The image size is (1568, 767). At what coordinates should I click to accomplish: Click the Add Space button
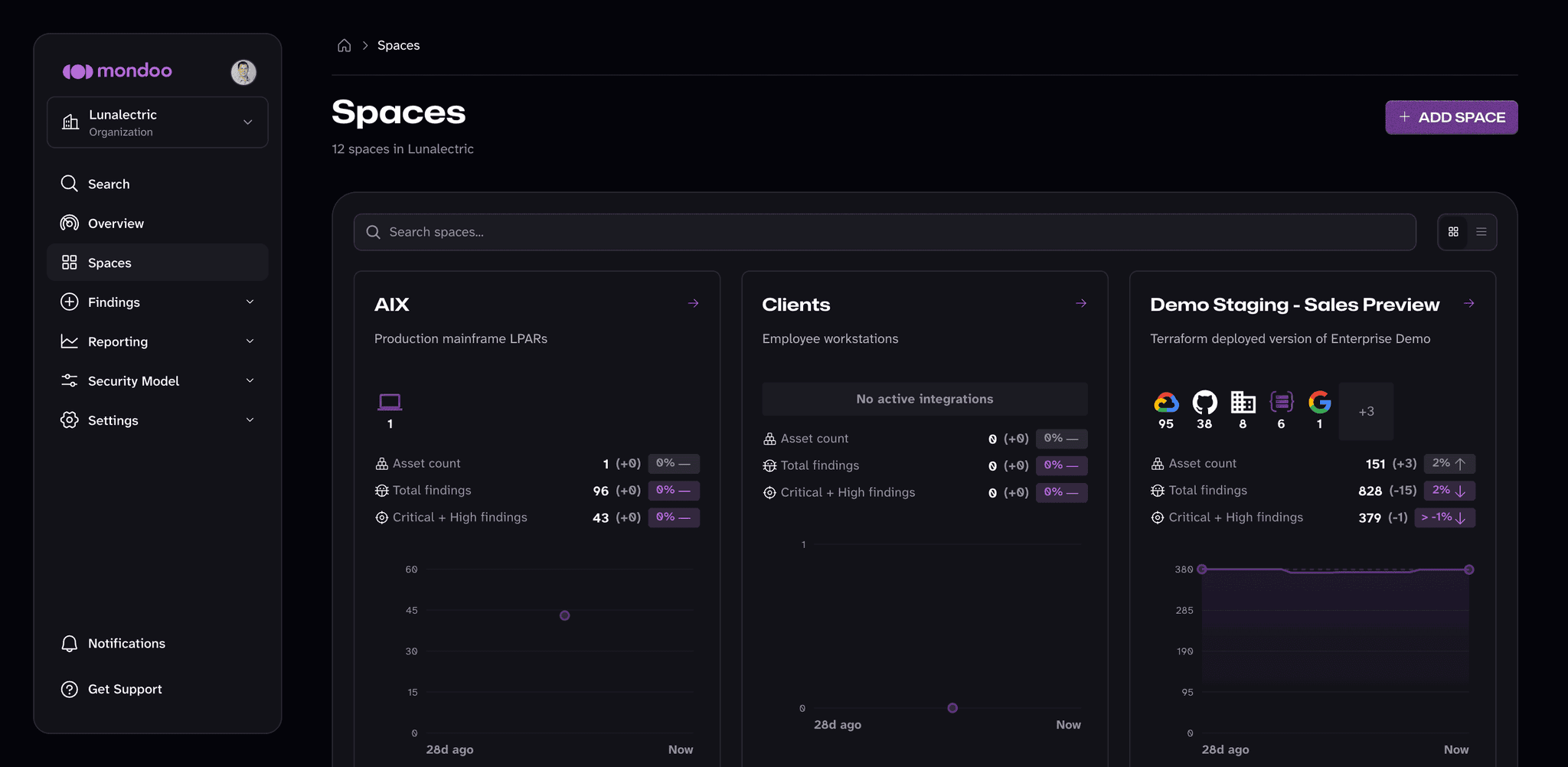pos(1452,117)
